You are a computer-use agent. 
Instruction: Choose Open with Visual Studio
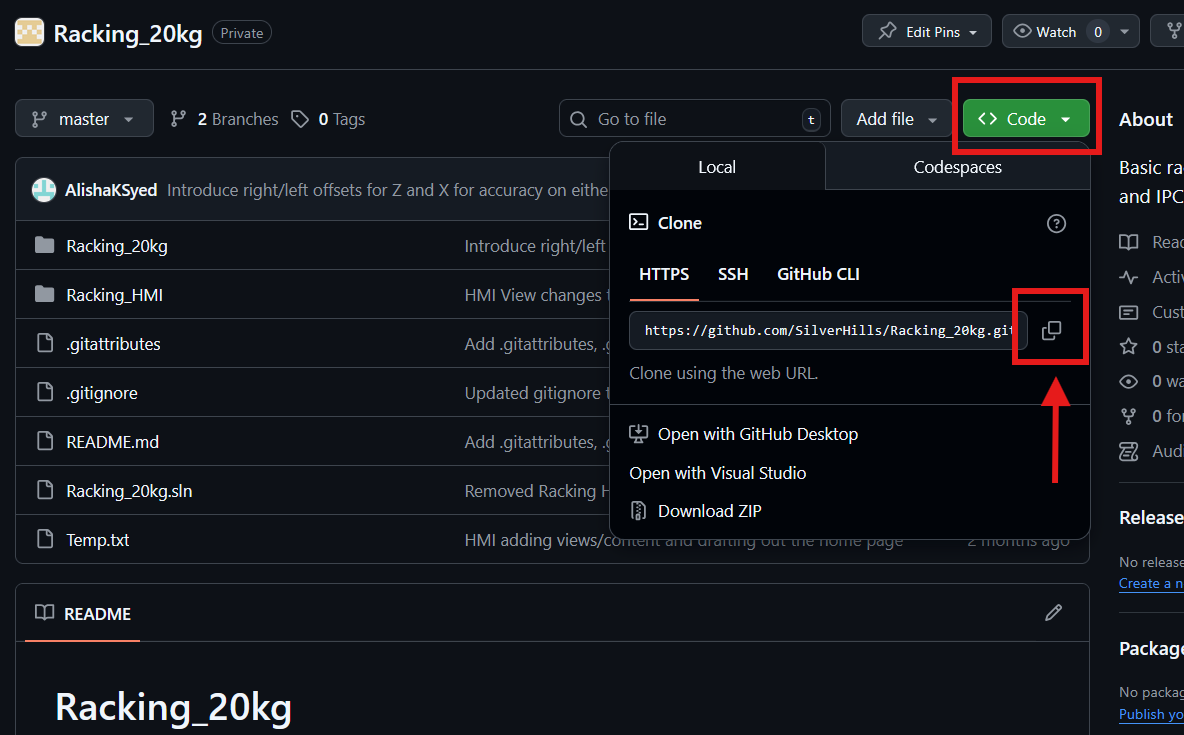[x=717, y=473]
